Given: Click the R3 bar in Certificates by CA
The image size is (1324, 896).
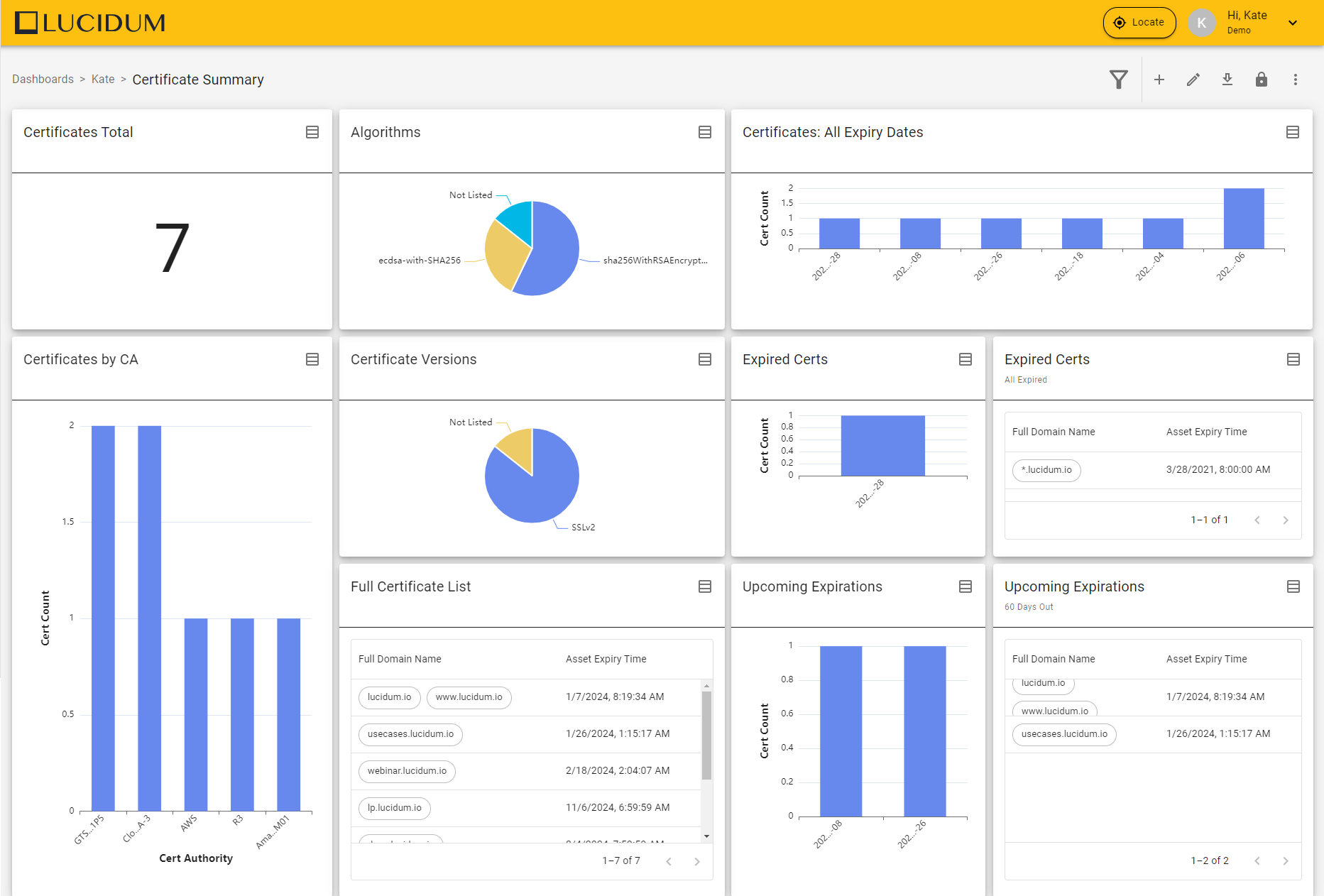Looking at the screenshot, I should pyautogui.click(x=242, y=714).
